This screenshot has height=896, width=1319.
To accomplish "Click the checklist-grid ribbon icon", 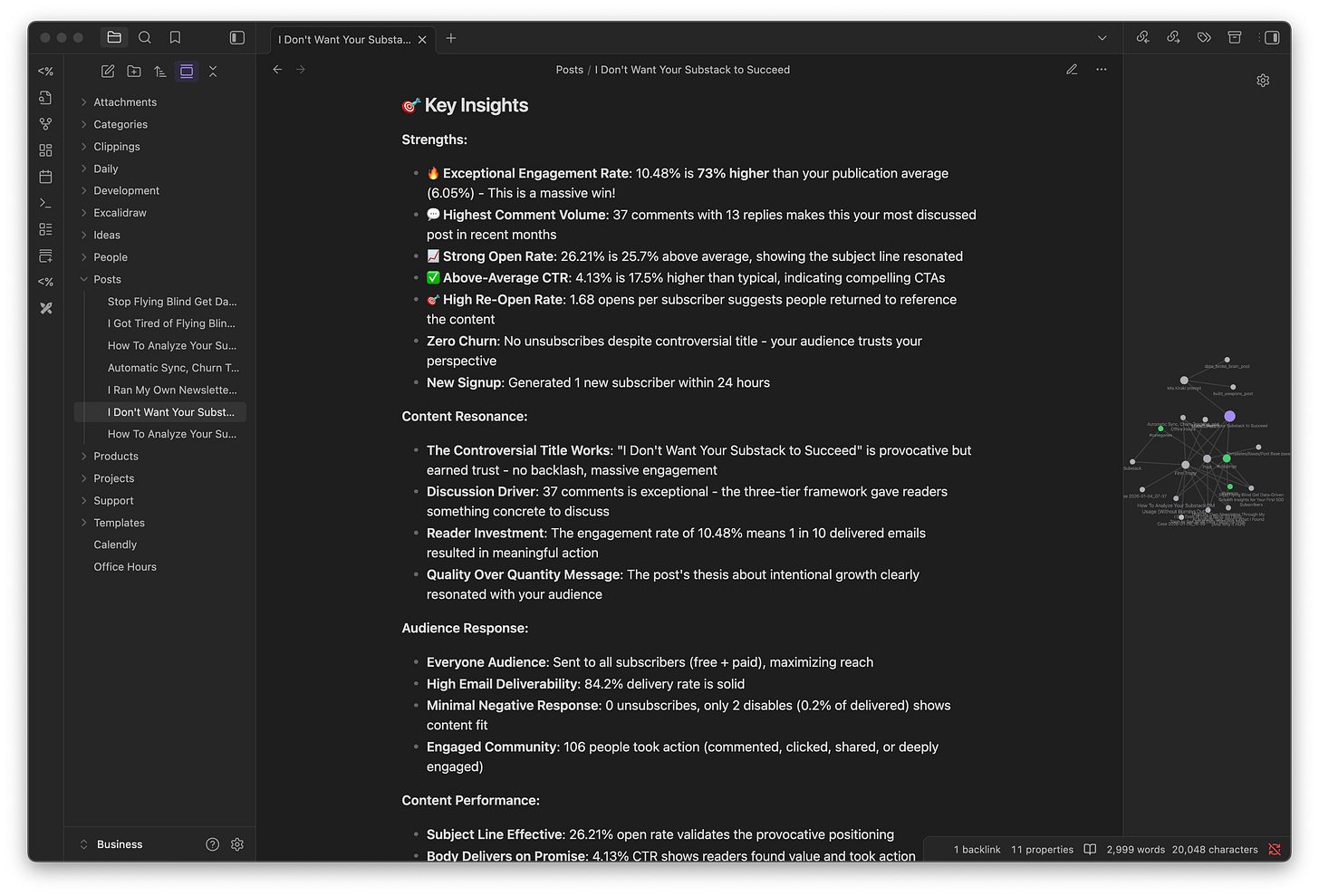I will (45, 229).
